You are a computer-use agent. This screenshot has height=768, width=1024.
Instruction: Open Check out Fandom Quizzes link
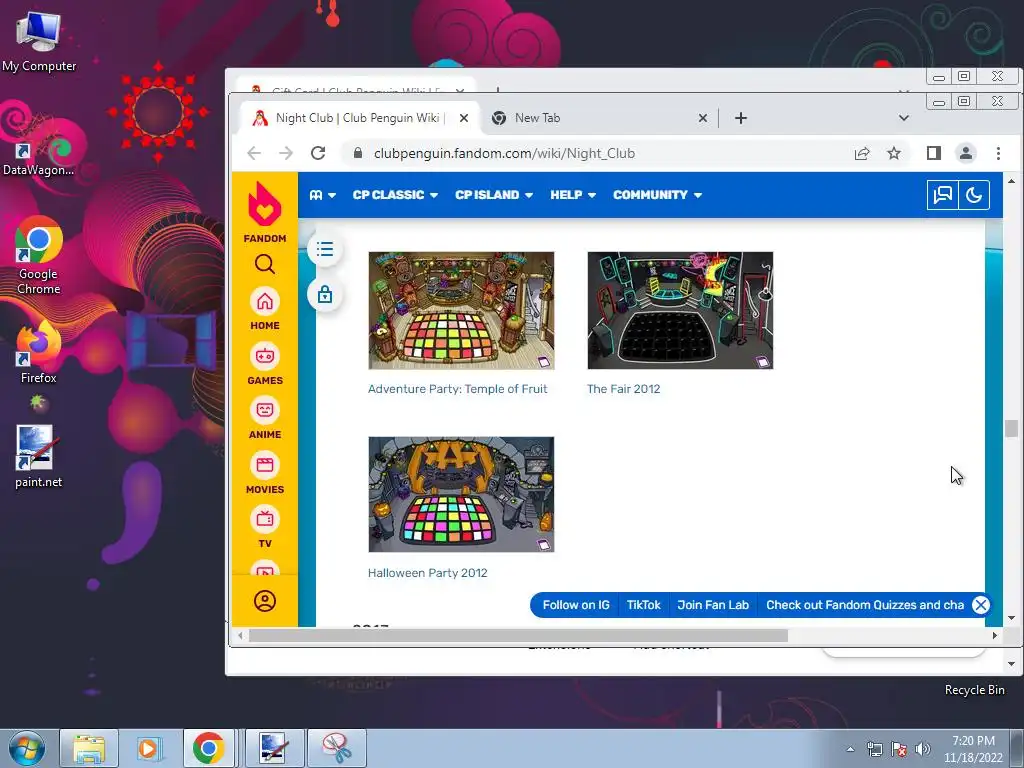click(864, 605)
